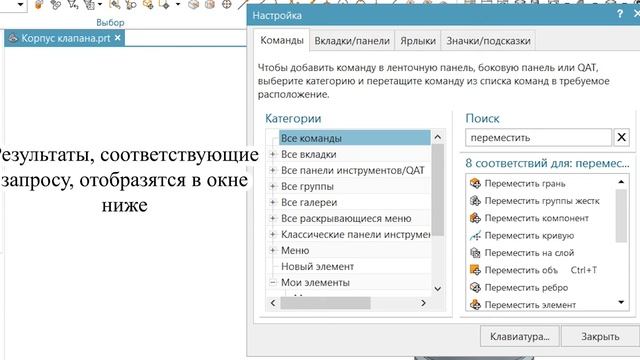This screenshot has height=360, width=640.
Task: Click categories list scroll up arrow
Action: [x=438, y=137]
